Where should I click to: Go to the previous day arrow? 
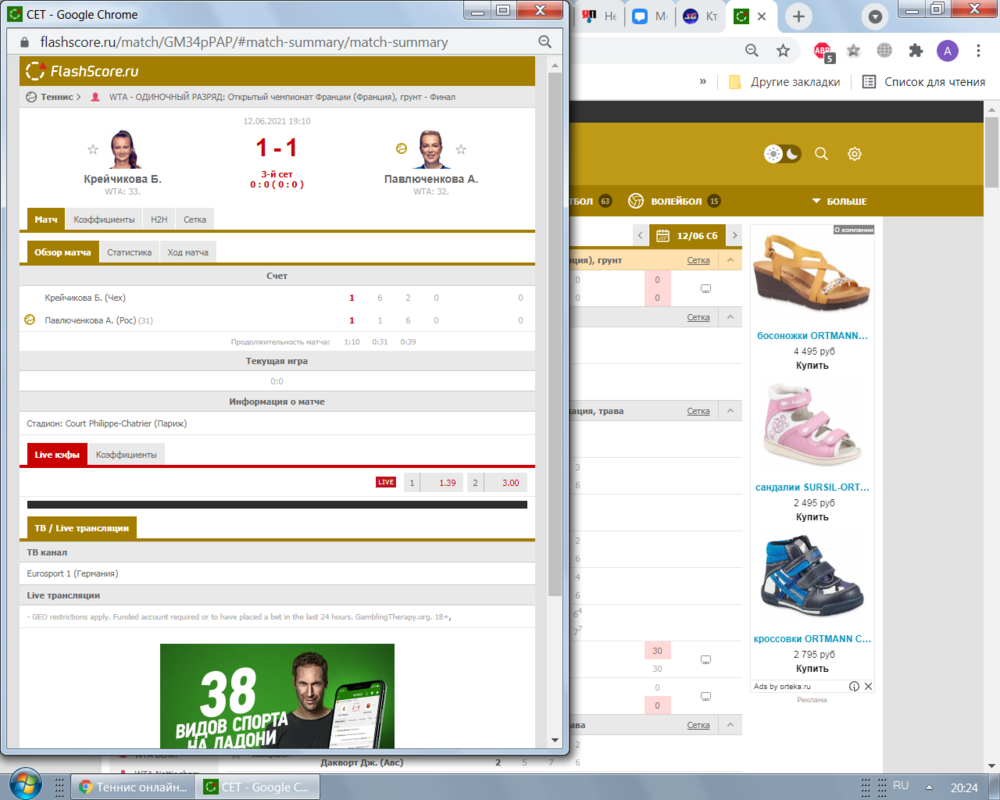tap(640, 235)
